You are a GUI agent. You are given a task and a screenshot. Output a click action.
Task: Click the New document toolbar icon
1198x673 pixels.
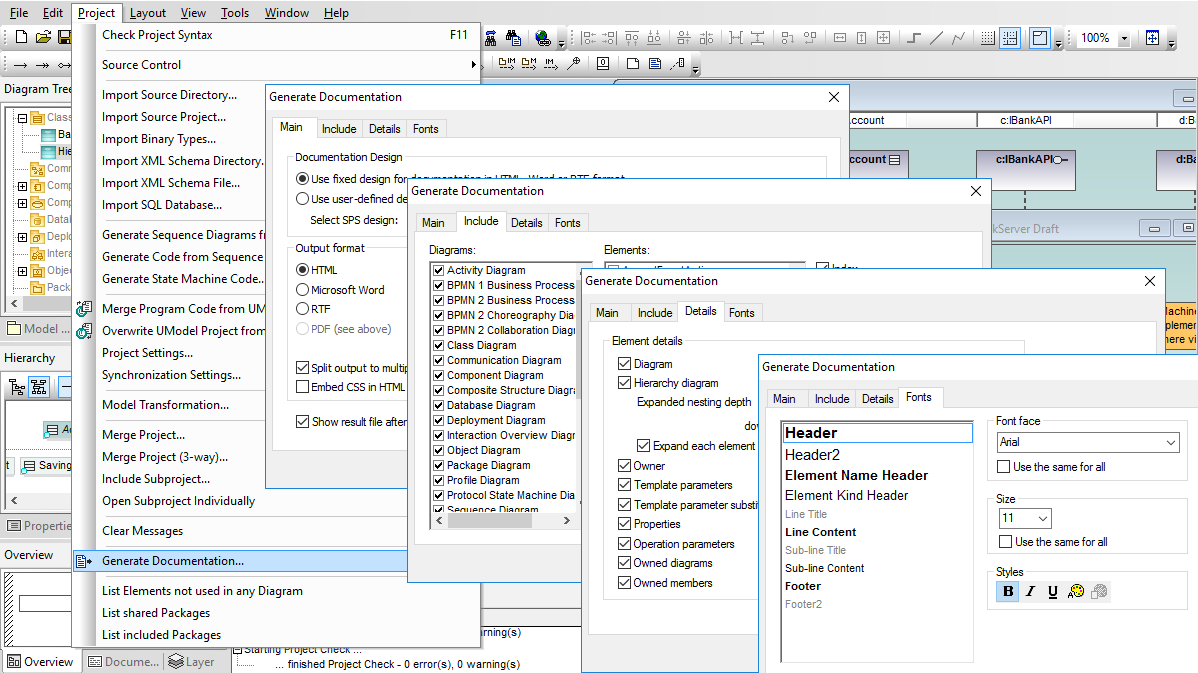21,37
